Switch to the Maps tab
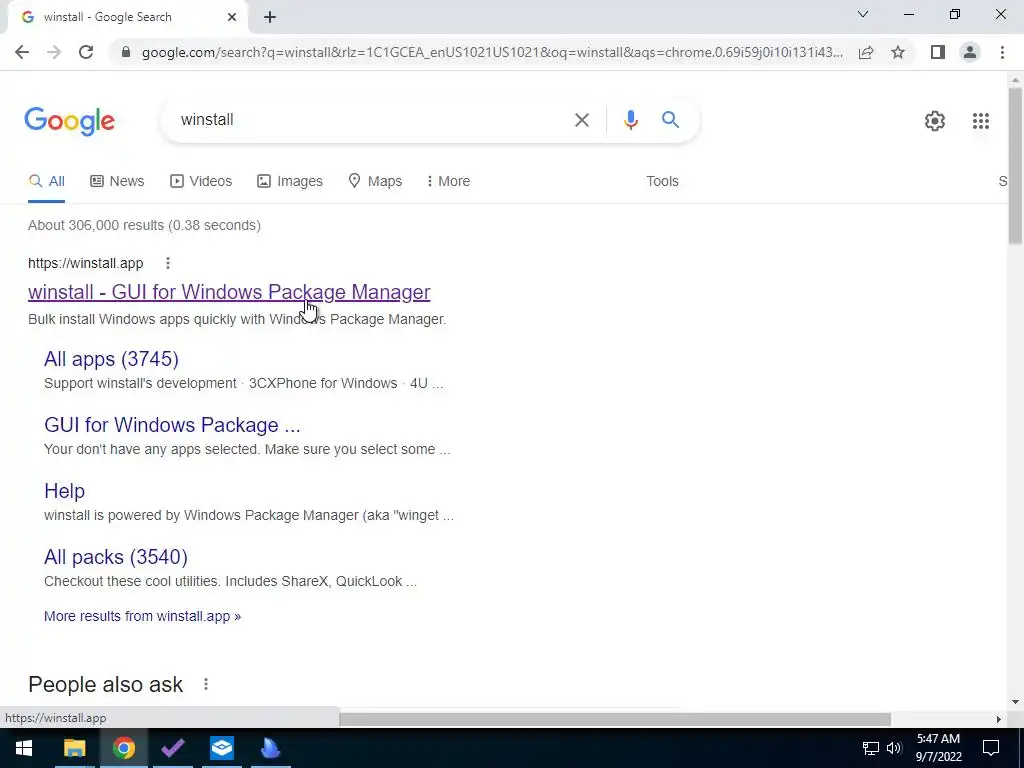This screenshot has width=1024, height=768. pyautogui.click(x=375, y=182)
